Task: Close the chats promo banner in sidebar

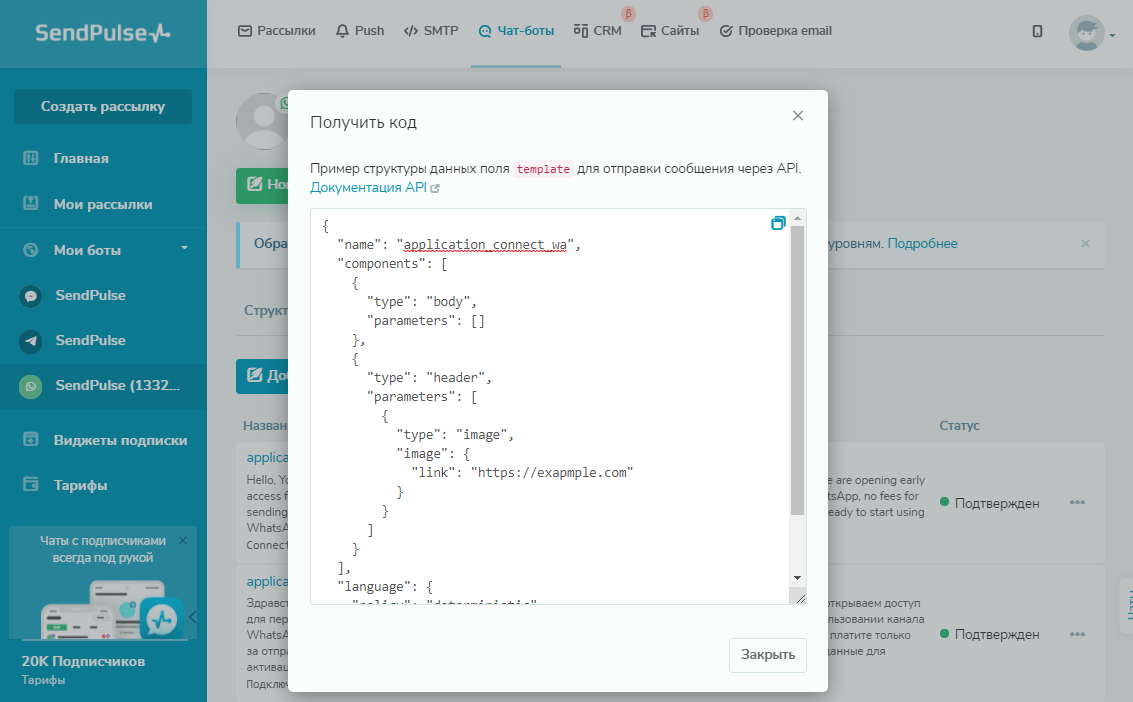Action: (182, 540)
